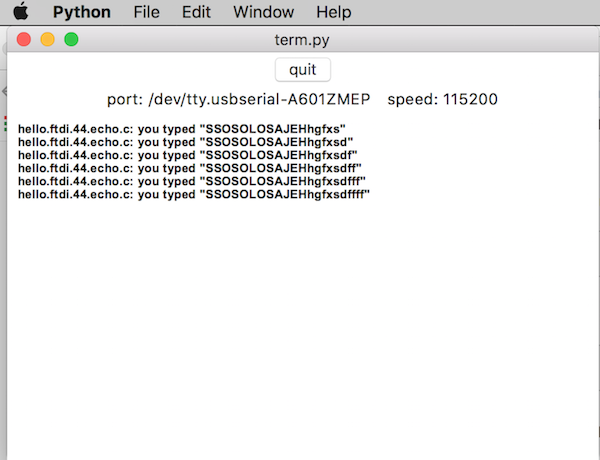Click the output line ending in "hgfxsd"

pos(186,142)
